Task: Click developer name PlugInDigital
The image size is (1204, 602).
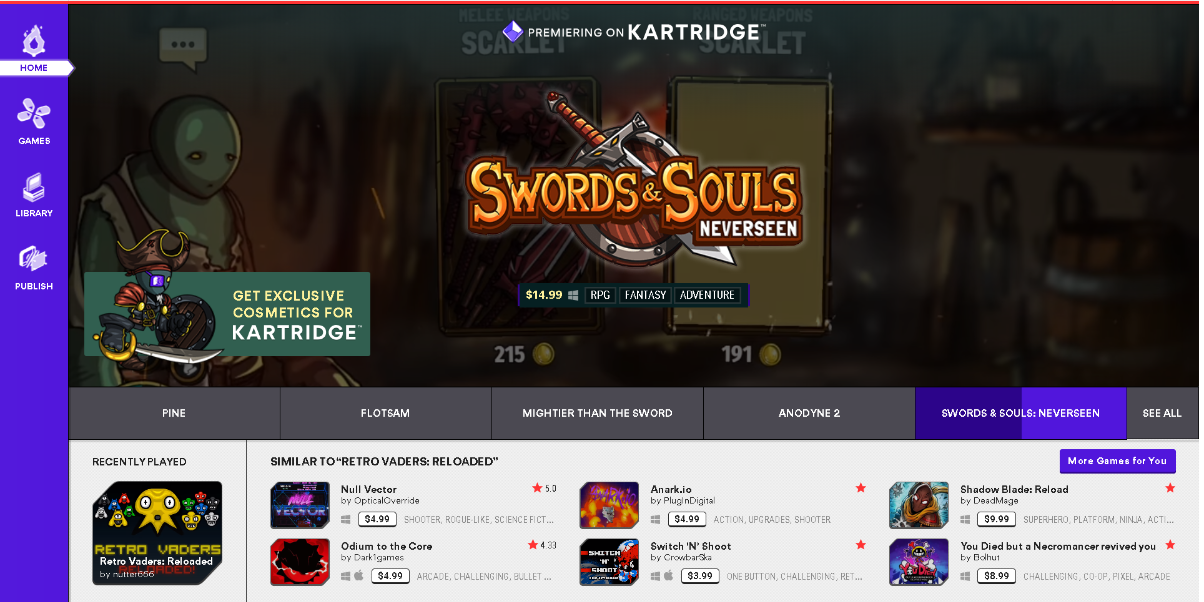Action: 692,500
